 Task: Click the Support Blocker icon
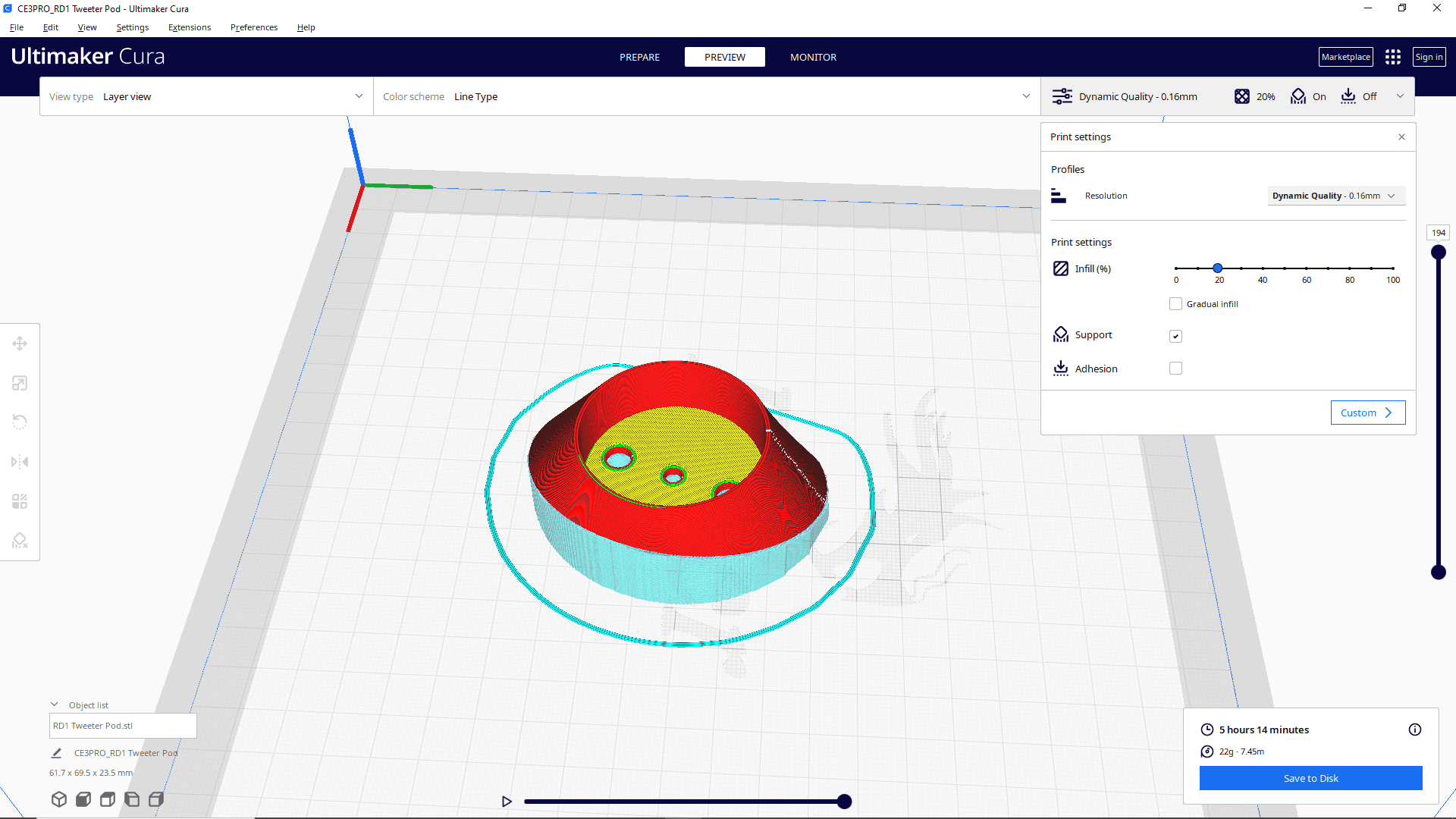(20, 540)
